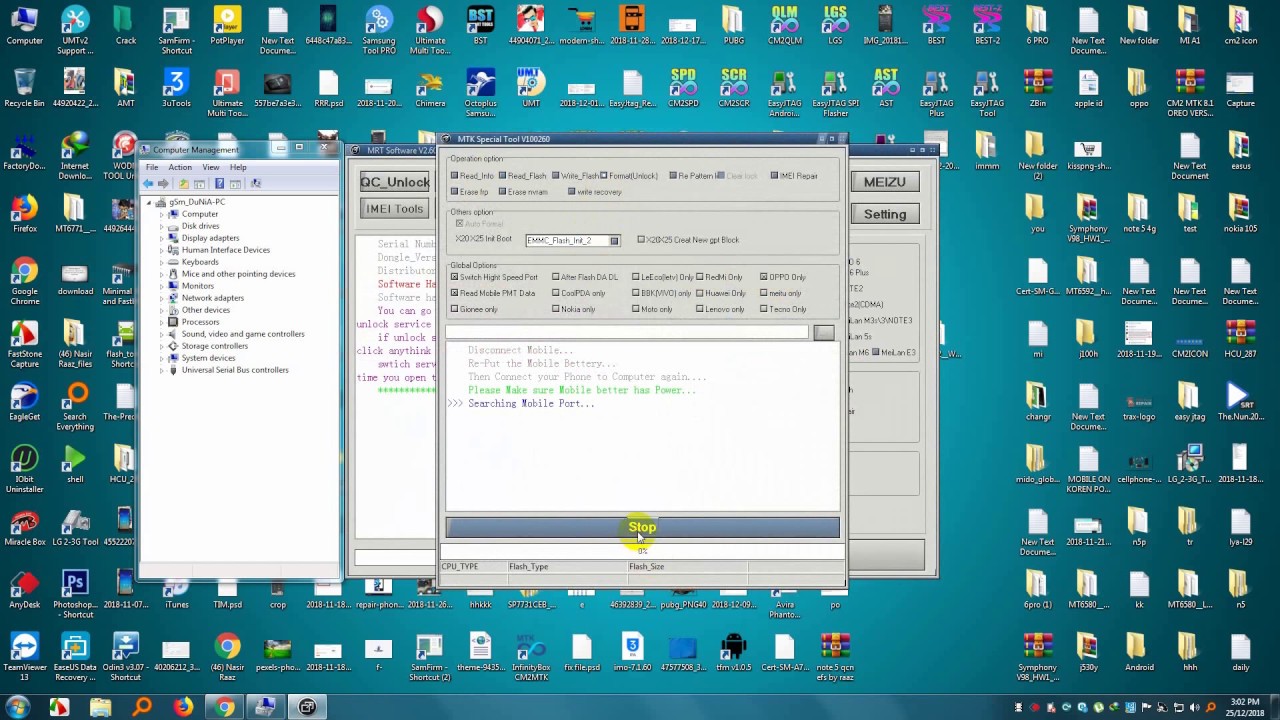Open the Recycle Bin desktop icon
The width and height of the screenshot is (1280, 720).
(24, 88)
